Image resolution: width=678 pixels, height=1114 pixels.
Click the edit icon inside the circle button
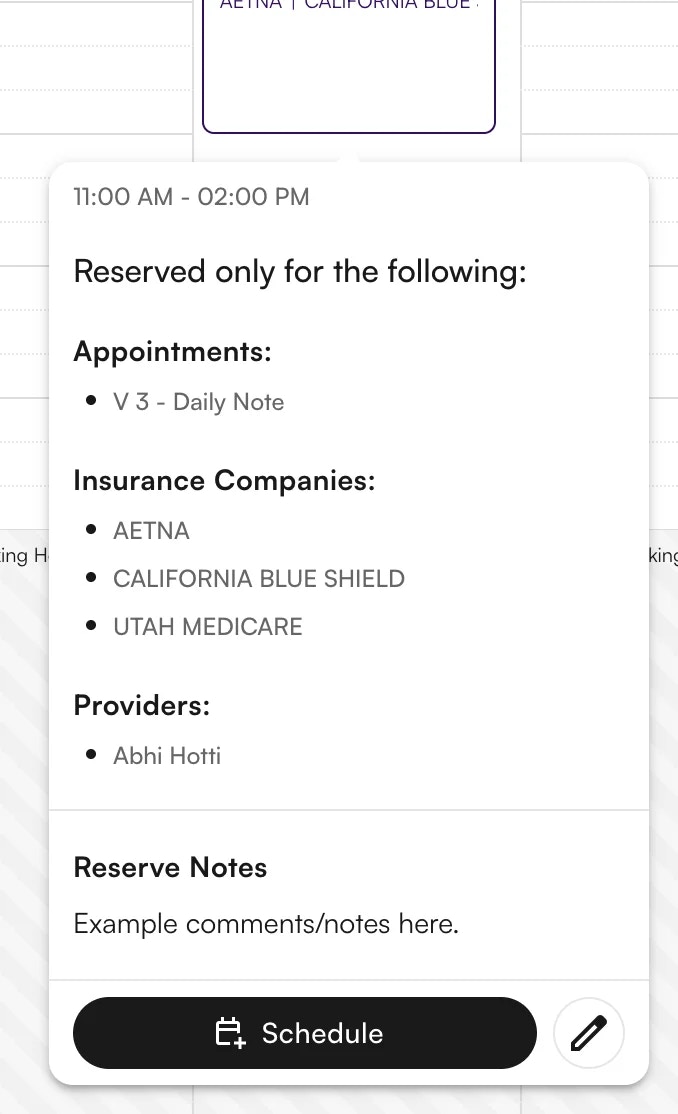tap(588, 1033)
